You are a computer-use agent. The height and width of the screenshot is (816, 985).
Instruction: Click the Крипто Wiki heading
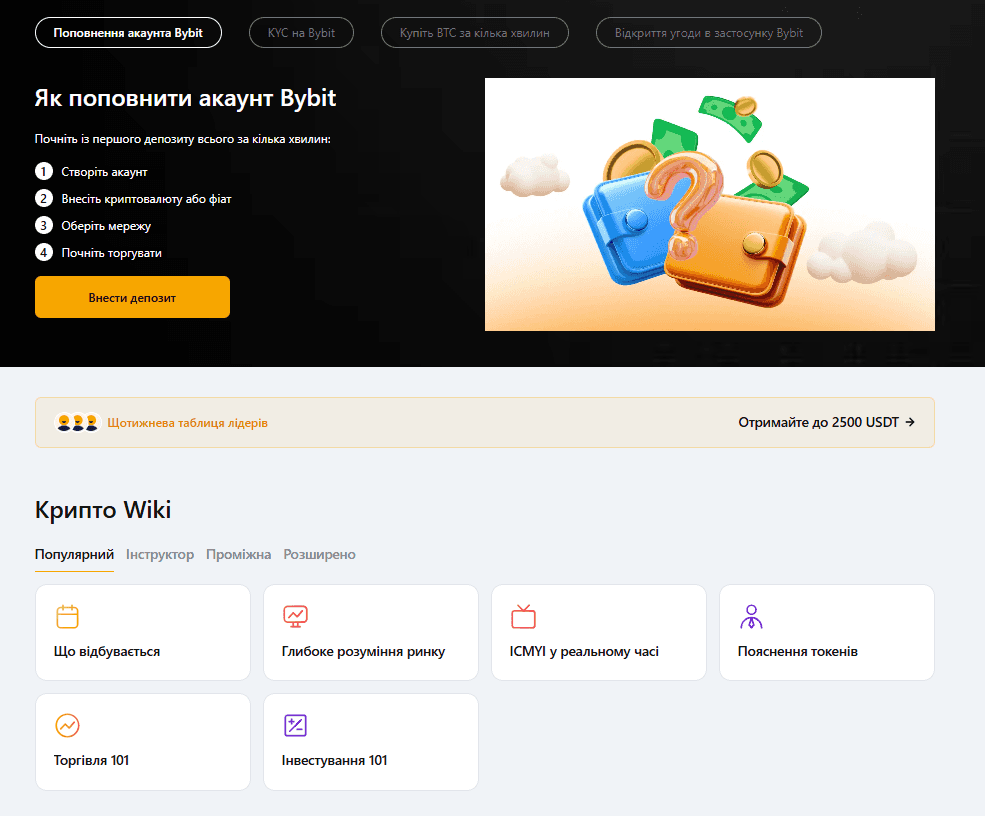point(103,509)
